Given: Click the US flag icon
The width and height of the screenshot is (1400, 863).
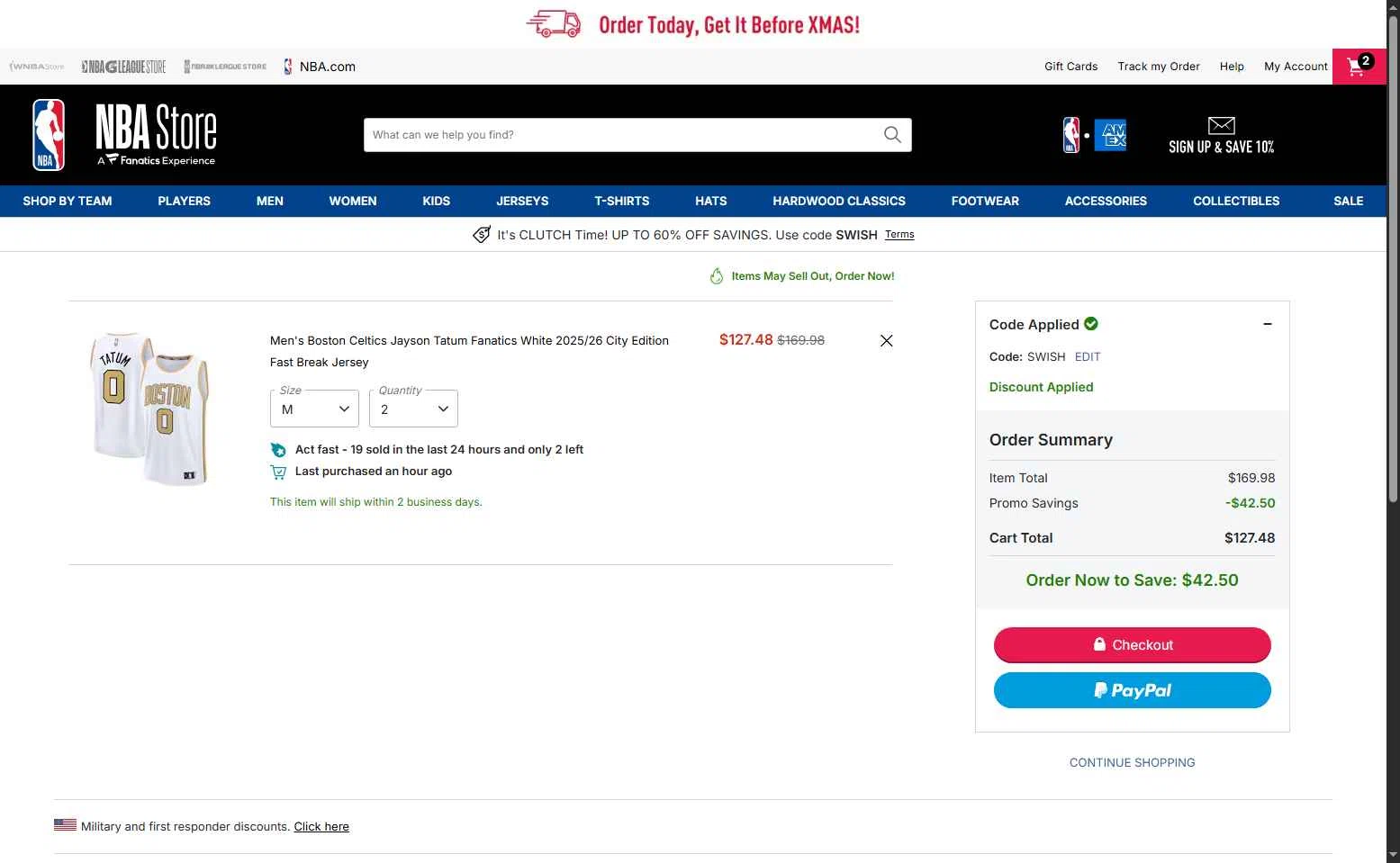Looking at the screenshot, I should [x=65, y=824].
